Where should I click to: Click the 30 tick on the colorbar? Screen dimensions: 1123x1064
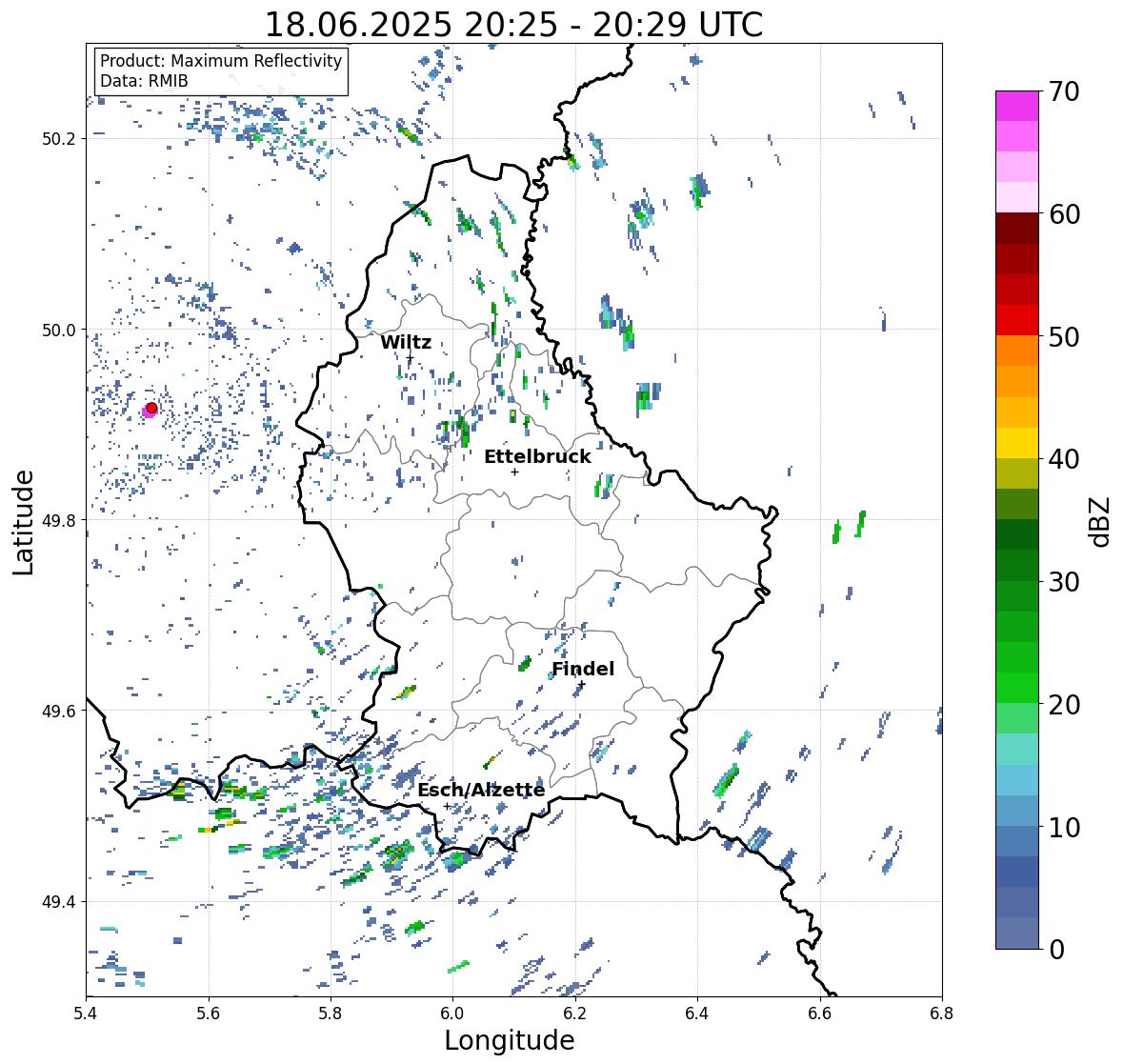tap(1064, 581)
